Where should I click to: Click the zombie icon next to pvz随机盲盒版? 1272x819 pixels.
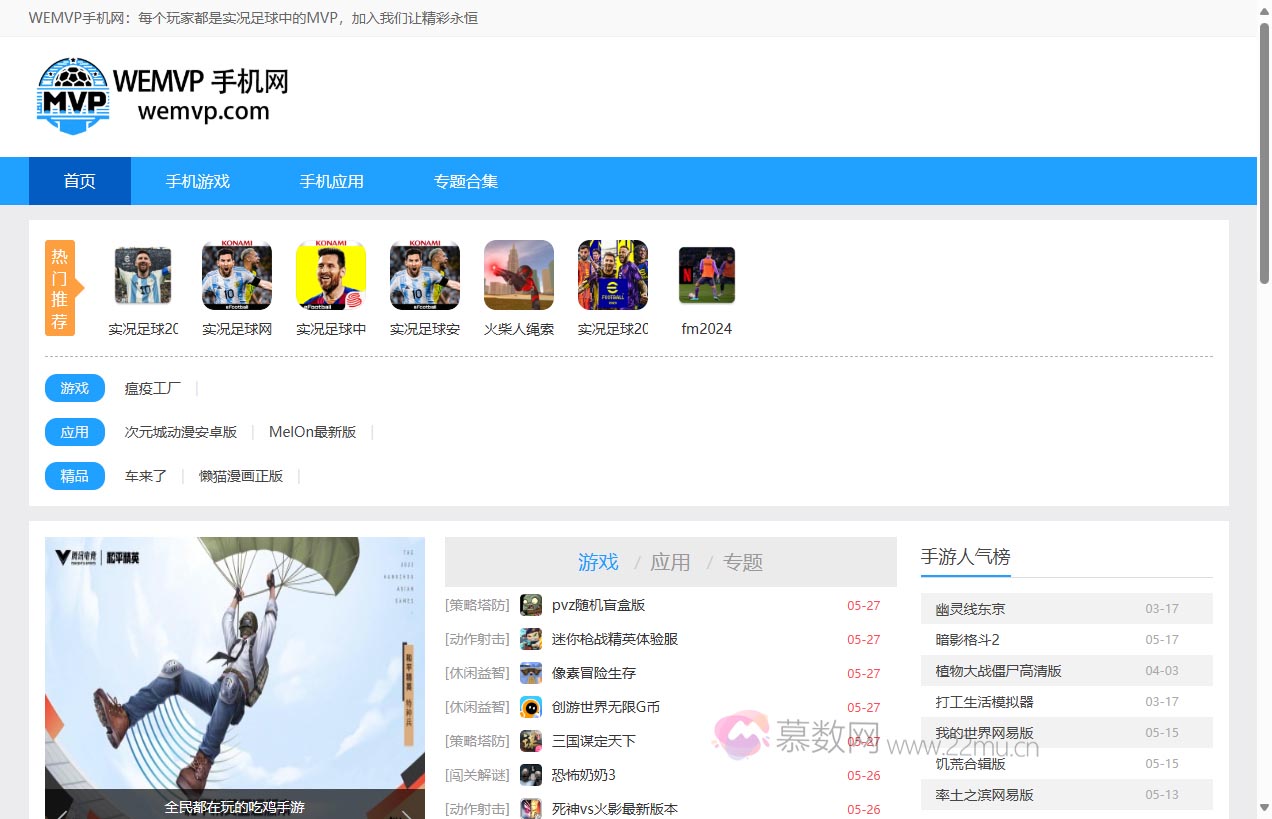[530, 605]
